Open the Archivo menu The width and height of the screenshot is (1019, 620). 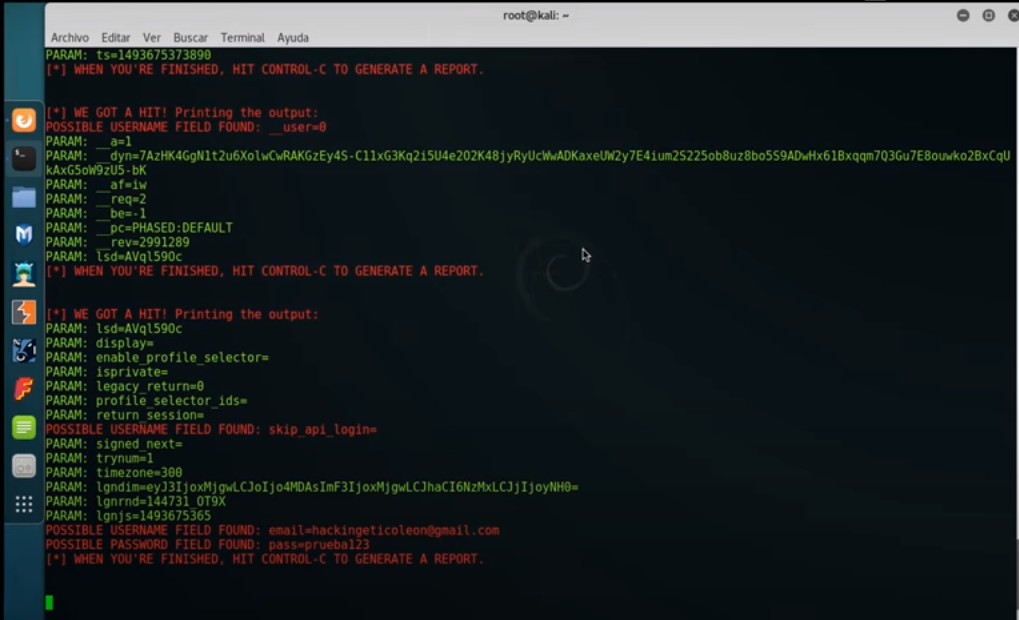click(70, 38)
